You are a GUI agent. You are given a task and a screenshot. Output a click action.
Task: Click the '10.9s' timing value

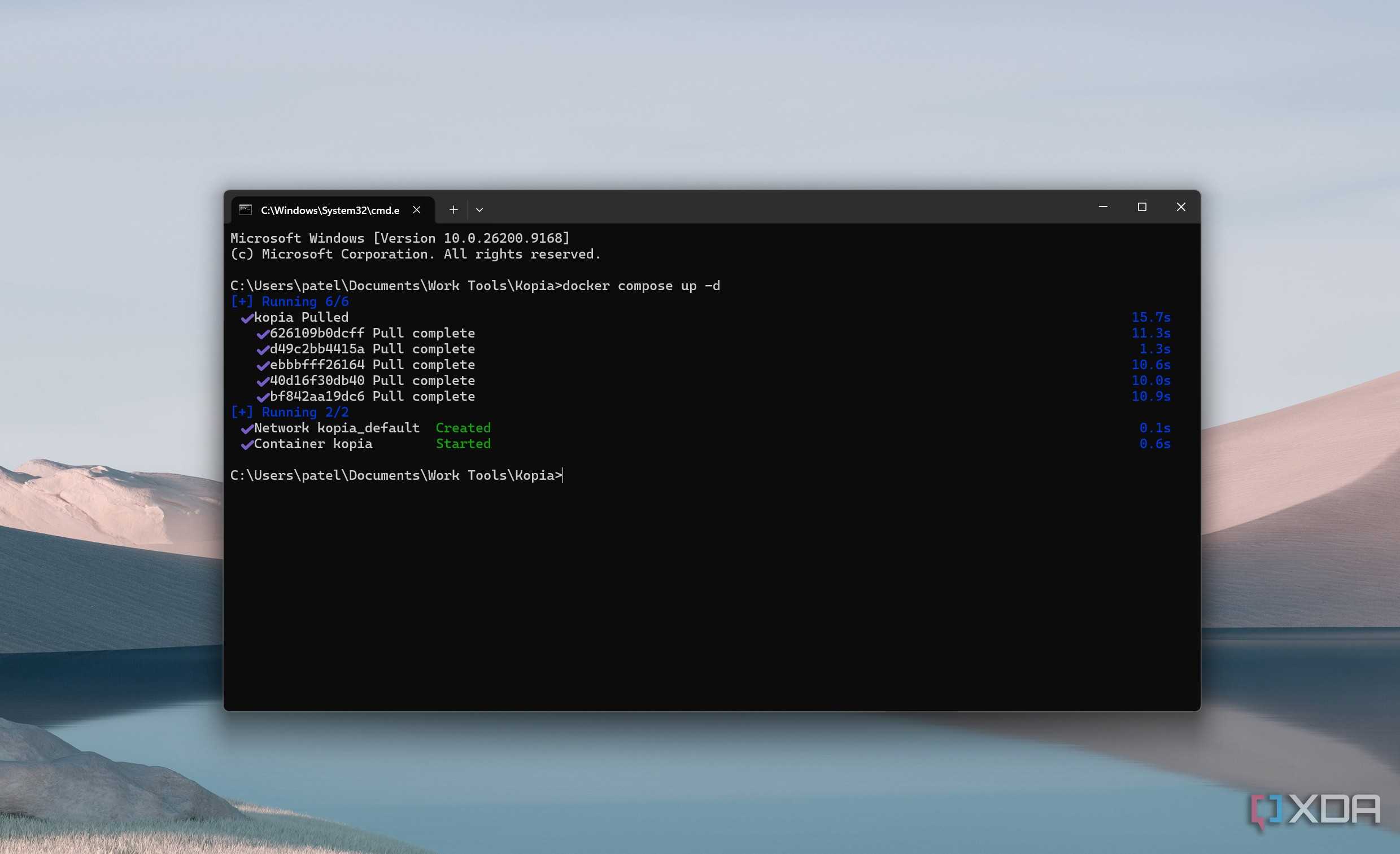(x=1150, y=397)
